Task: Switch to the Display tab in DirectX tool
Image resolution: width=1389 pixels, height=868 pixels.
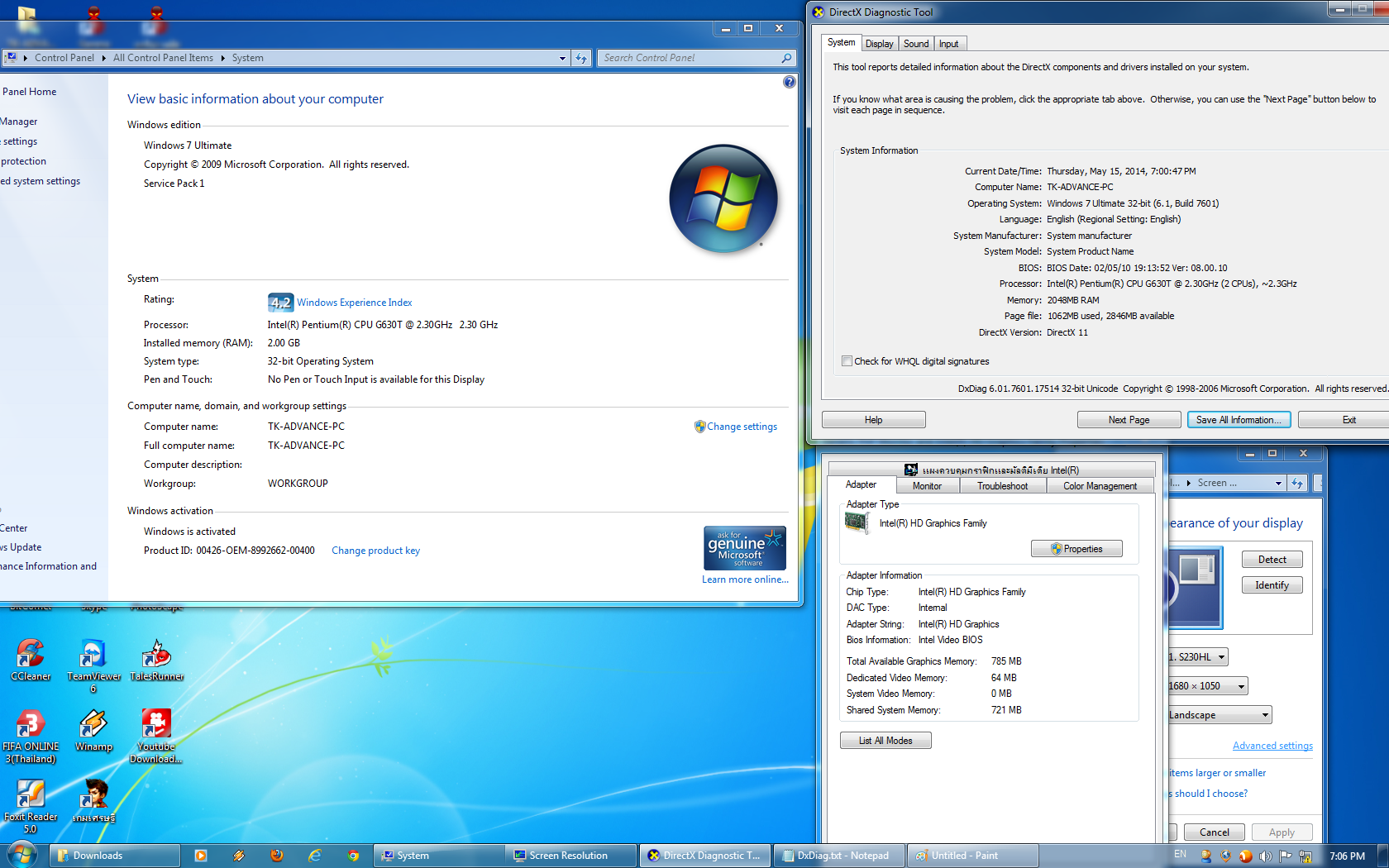Action: point(879,44)
